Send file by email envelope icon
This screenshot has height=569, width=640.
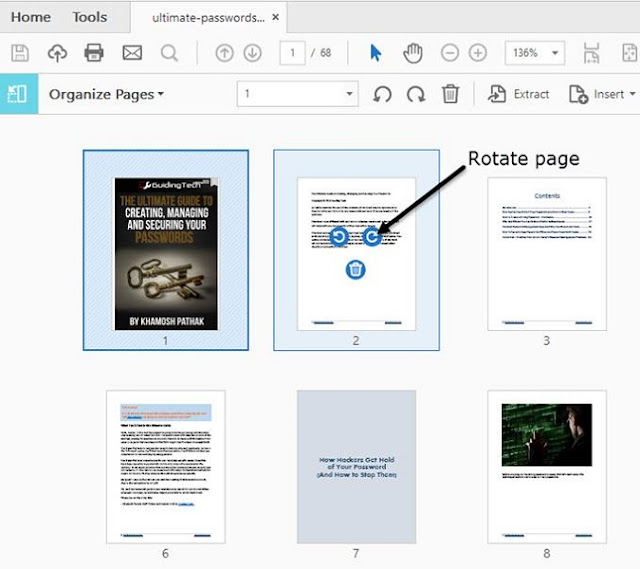(132, 53)
